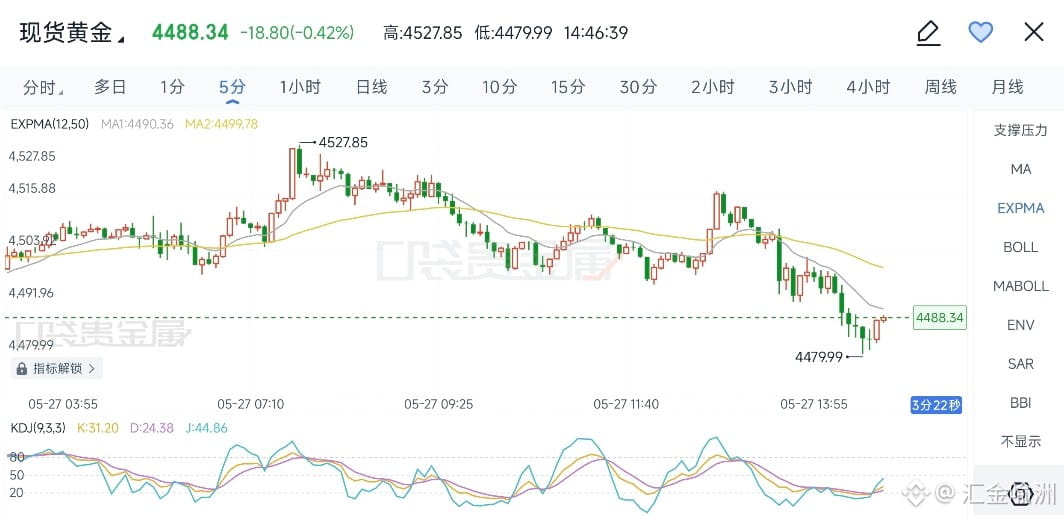
Task: Click the KDJ(9,3,3) indicator label
Action: pos(39,428)
